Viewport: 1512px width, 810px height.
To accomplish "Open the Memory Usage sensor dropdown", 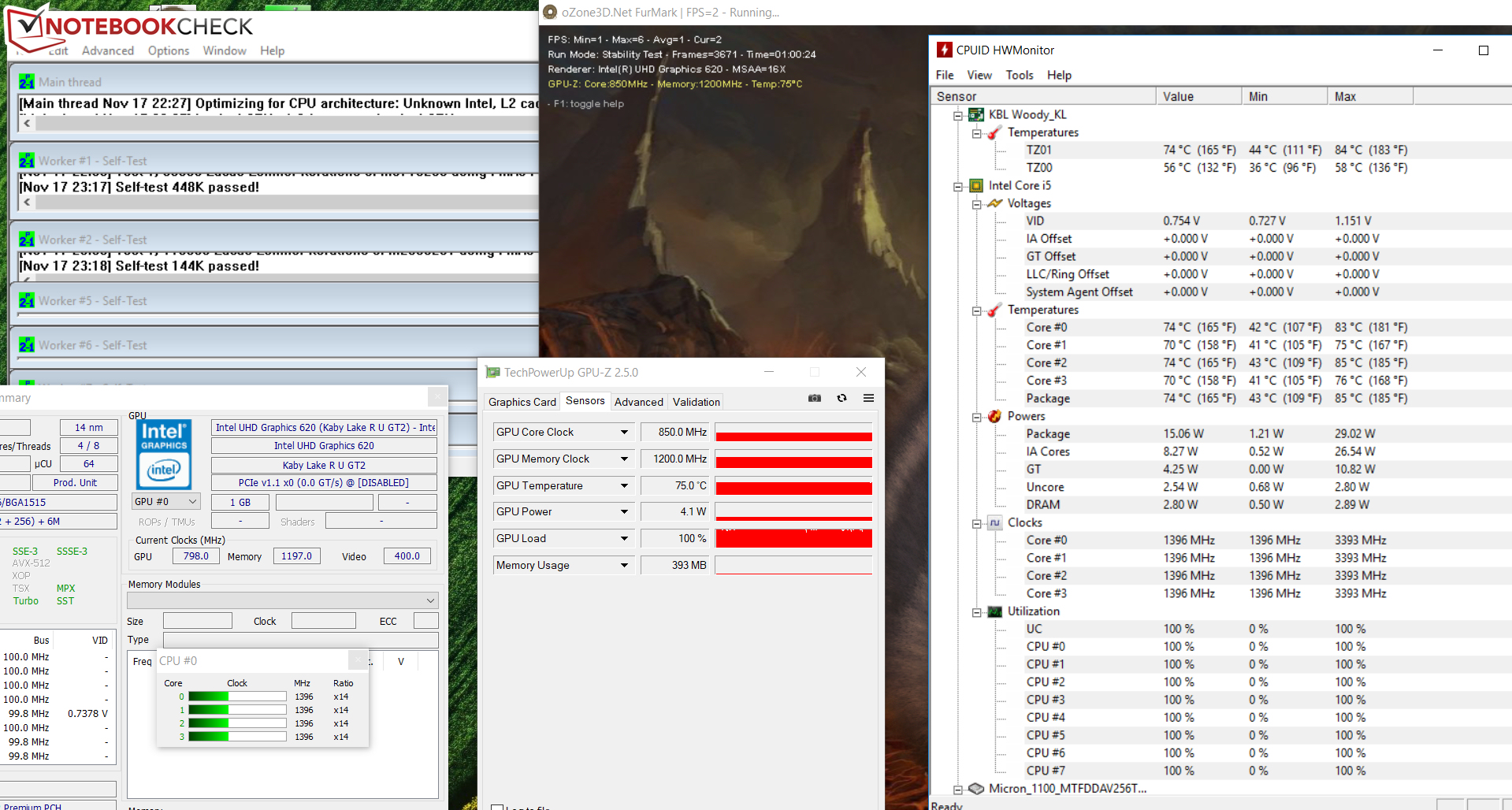I will pos(624,565).
